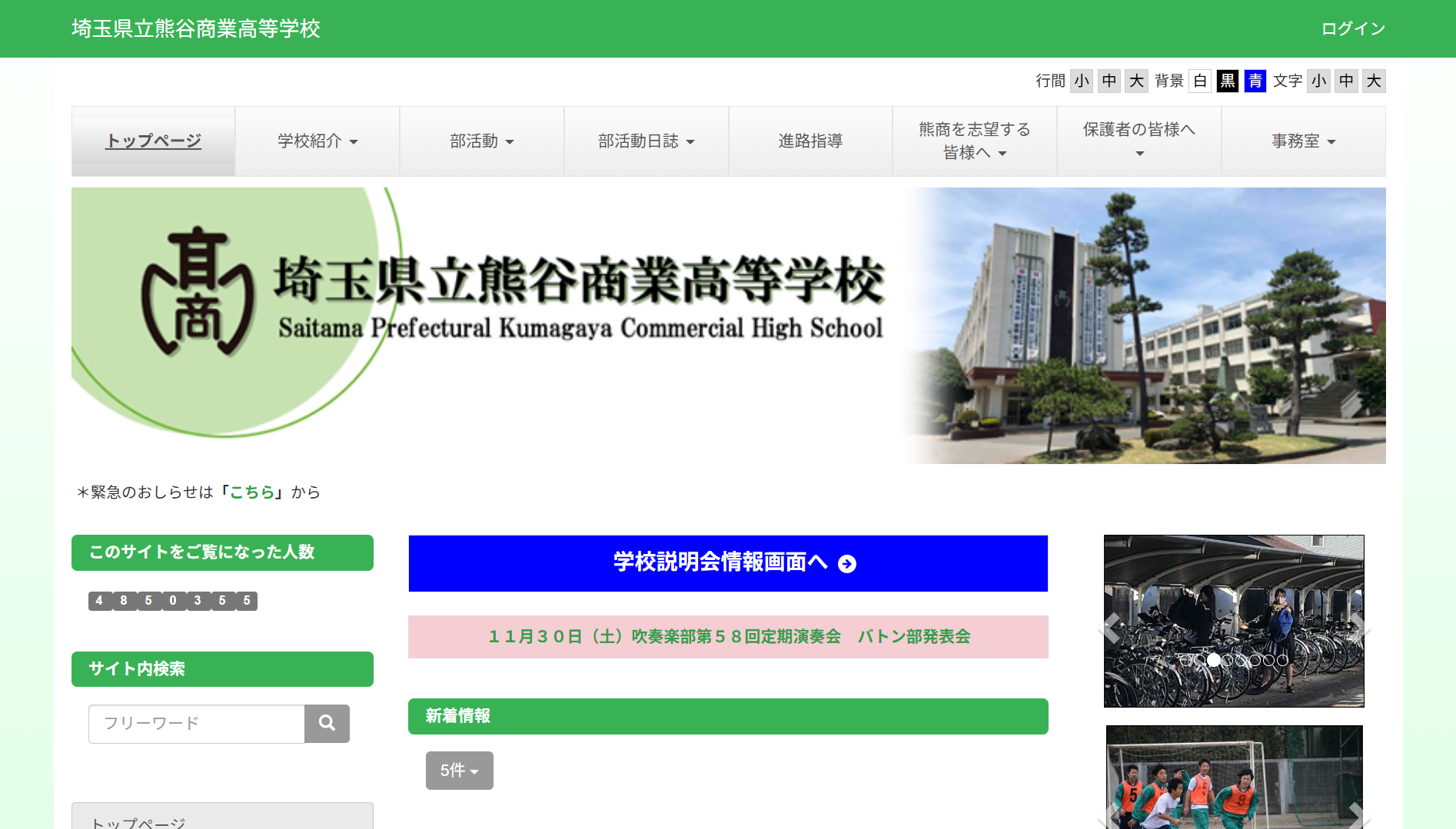
Task: Expand the 学校紹介 menu
Action: click(x=317, y=141)
